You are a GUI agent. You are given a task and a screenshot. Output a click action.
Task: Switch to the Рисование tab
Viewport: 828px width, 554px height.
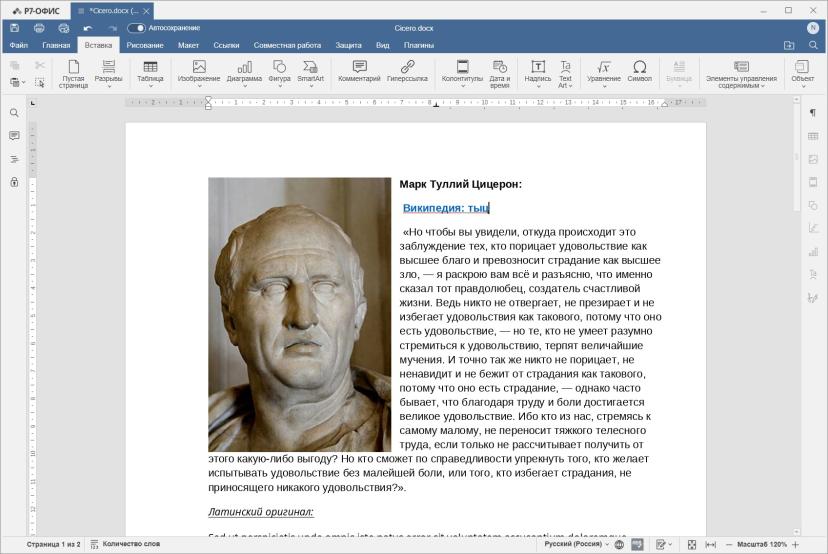145,45
